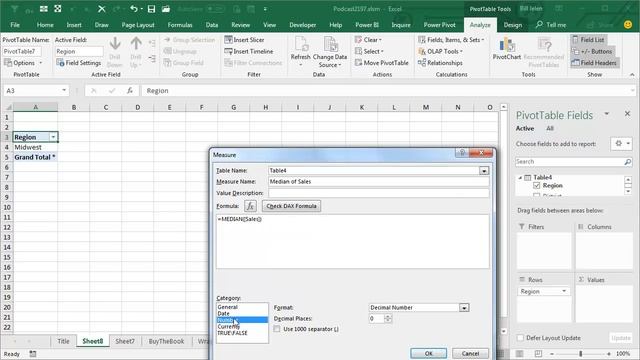Click the Undo icon
This screenshot has height=360, width=640.
point(133,9)
